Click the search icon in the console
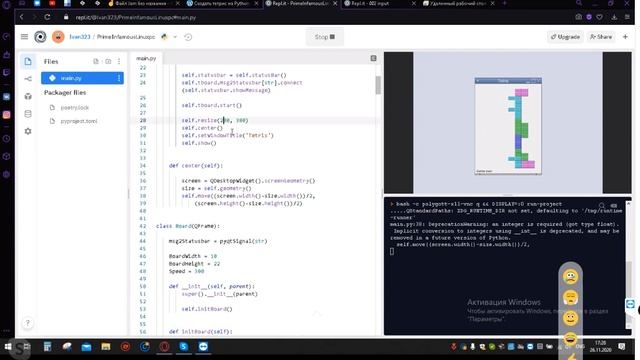640x360 pixels. pyautogui.click(x=602, y=205)
